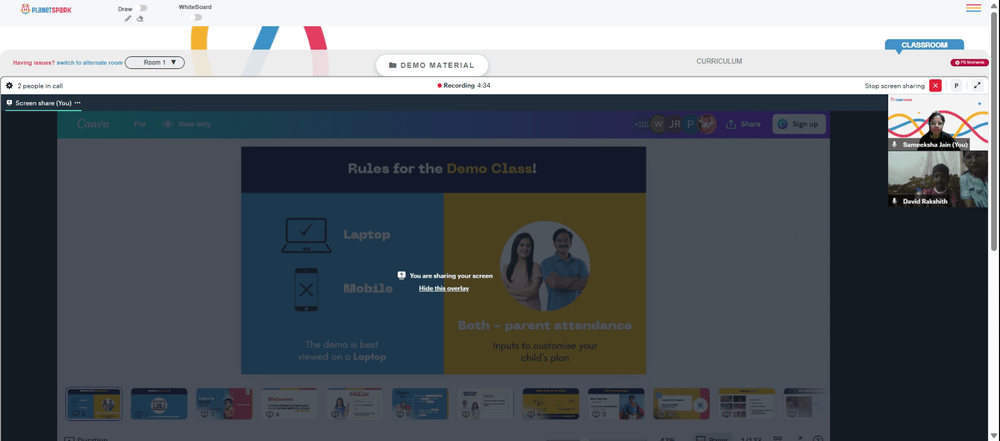Click Canva View only eye indicator

tap(187, 124)
